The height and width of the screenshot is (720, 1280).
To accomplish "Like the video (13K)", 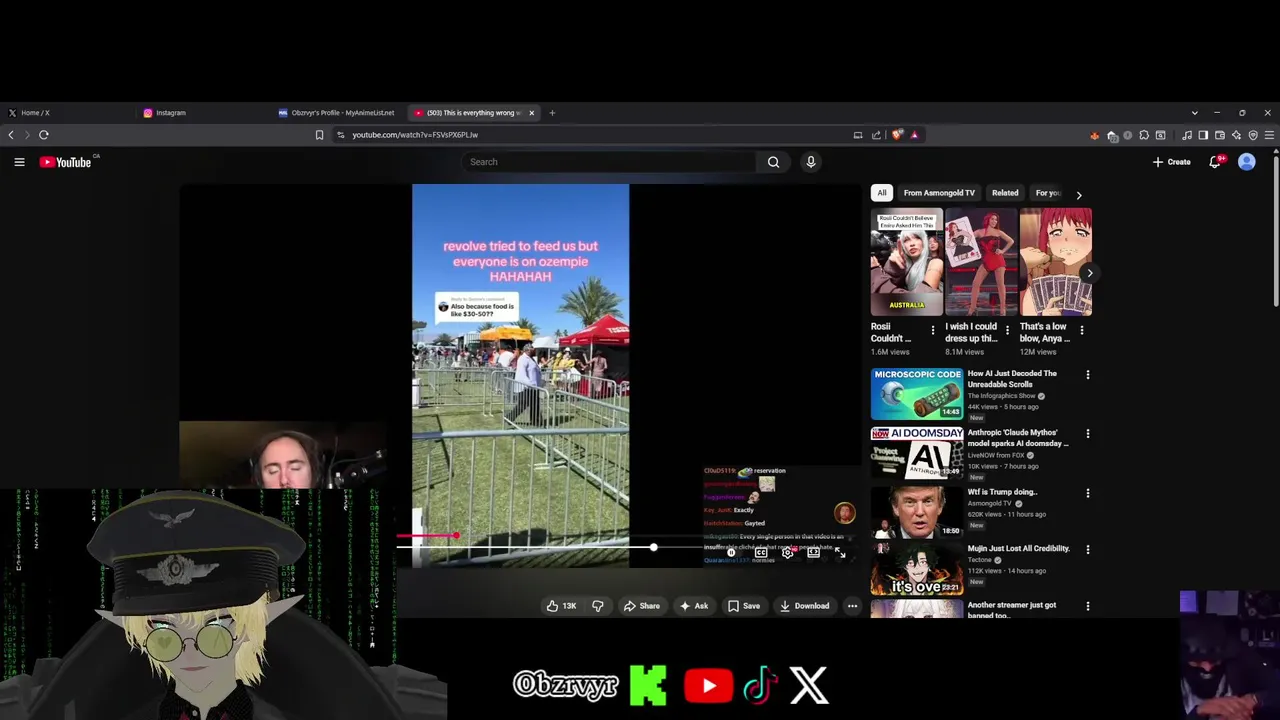I will pos(561,606).
